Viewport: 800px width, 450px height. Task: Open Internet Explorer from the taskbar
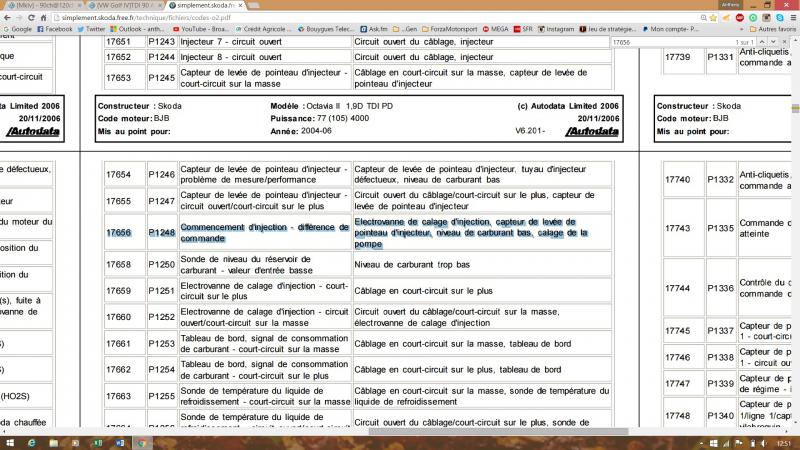click(32, 443)
